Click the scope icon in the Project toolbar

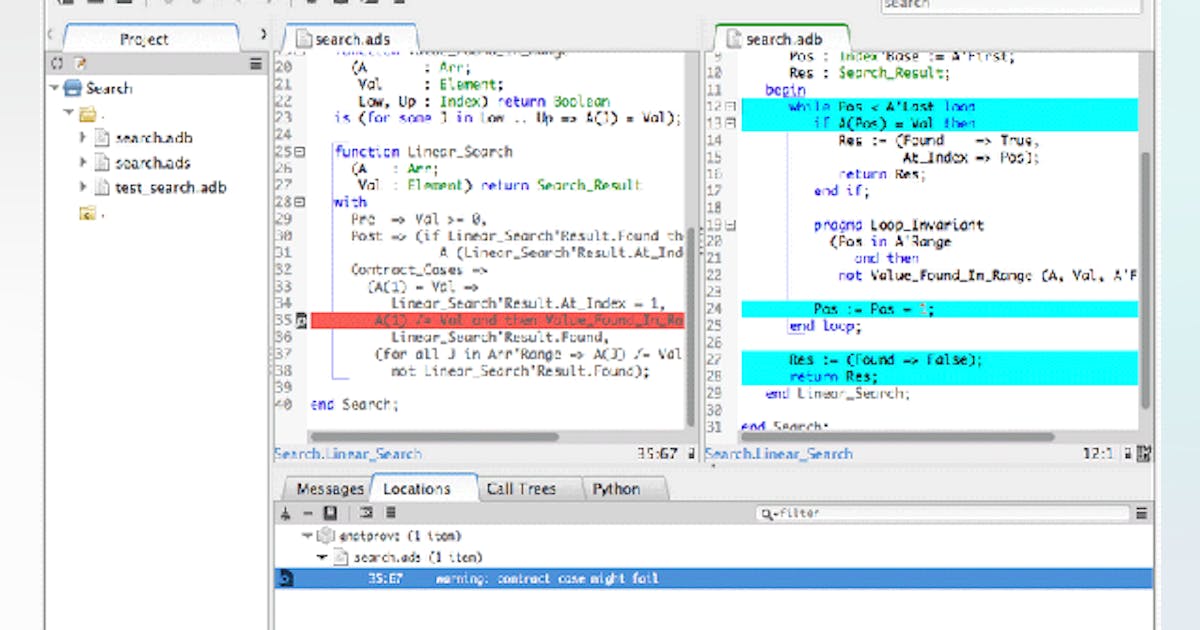pos(57,63)
